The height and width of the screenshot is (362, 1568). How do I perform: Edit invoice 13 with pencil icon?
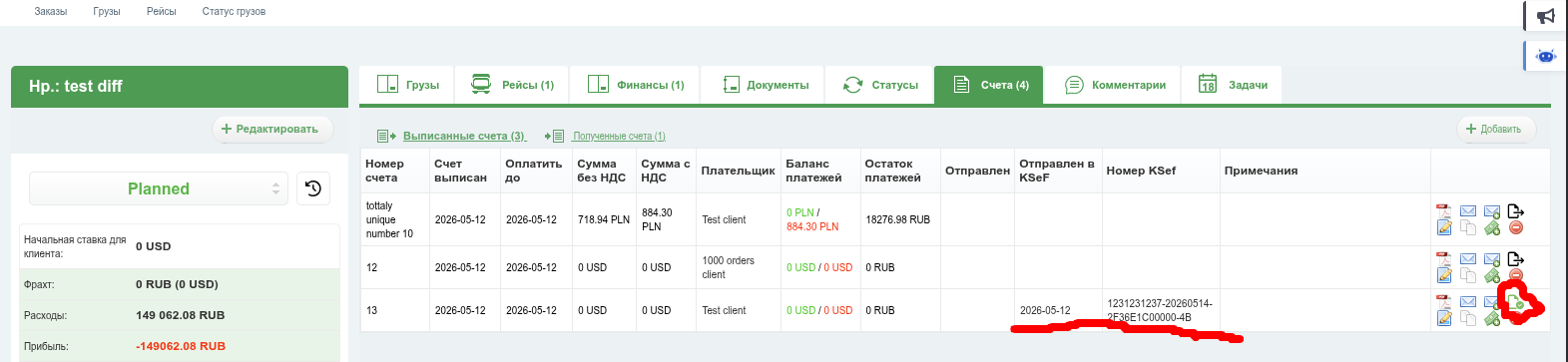[1443, 318]
